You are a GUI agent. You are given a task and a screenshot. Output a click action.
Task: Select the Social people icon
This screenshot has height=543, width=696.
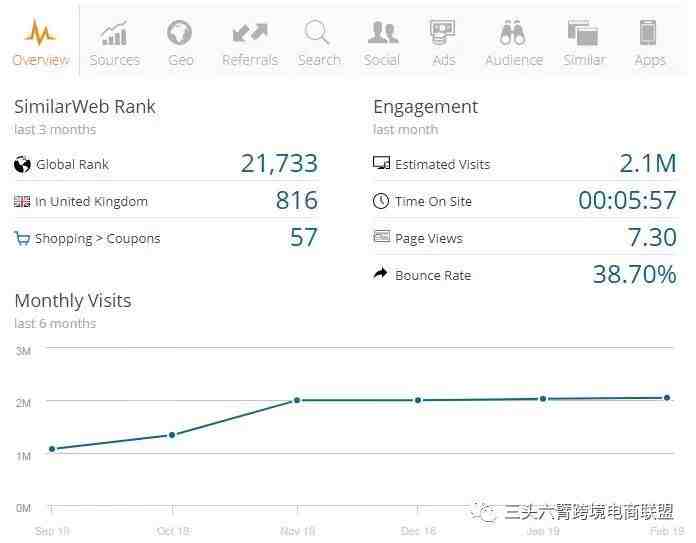pos(383,32)
